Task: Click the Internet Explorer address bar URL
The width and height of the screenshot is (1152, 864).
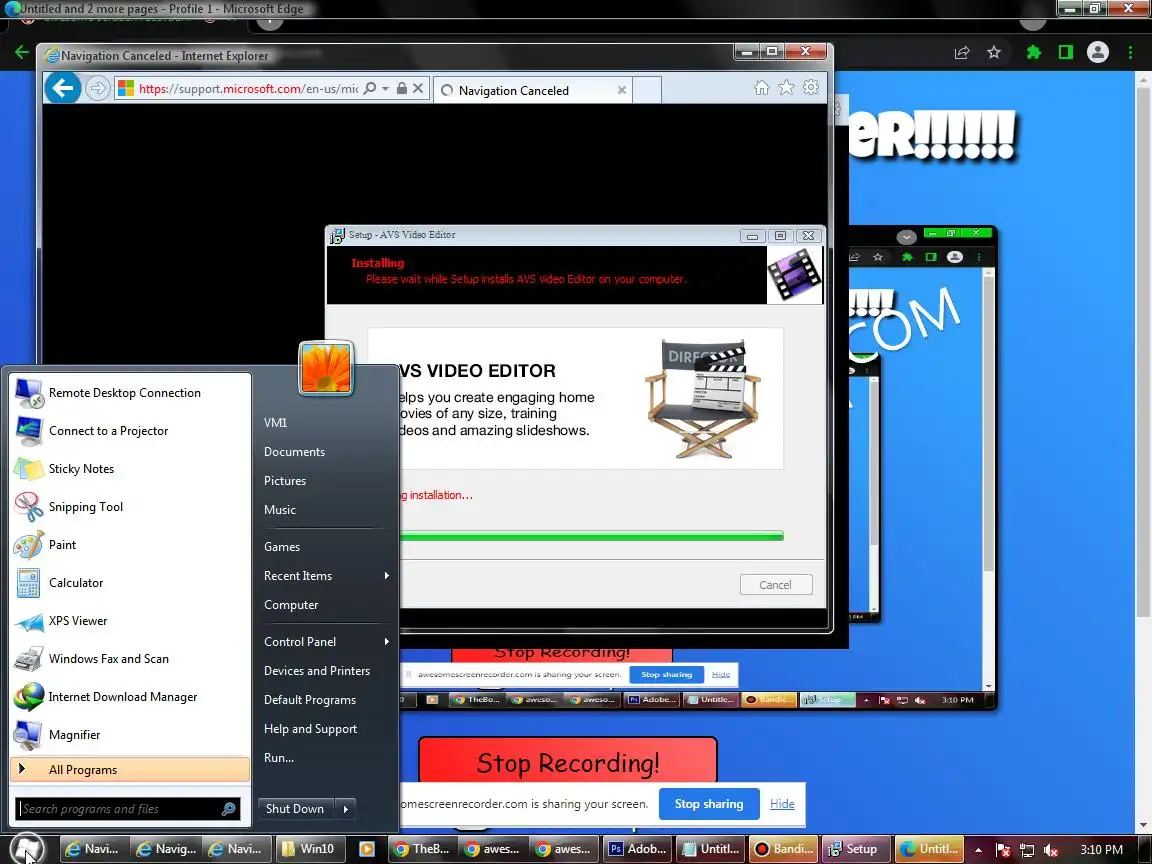Action: tap(248, 89)
